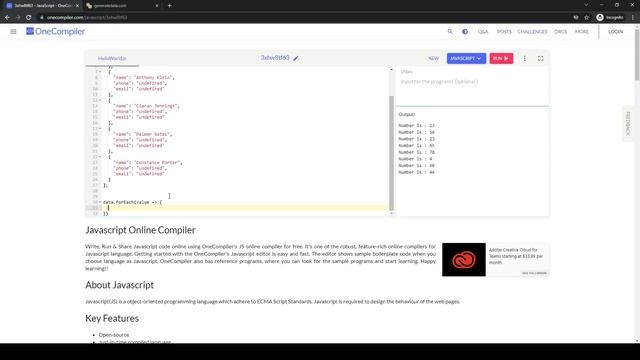
Task: Switch to the first OneCompiler browser tab
Action: click(41, 6)
